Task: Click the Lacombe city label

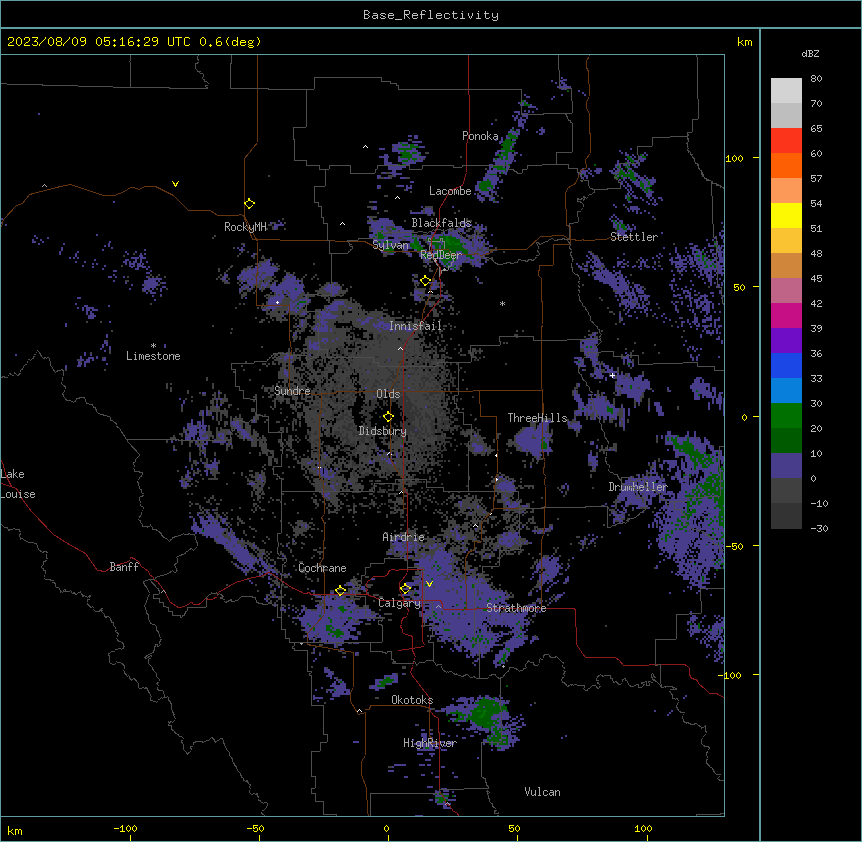Action: 450,191
